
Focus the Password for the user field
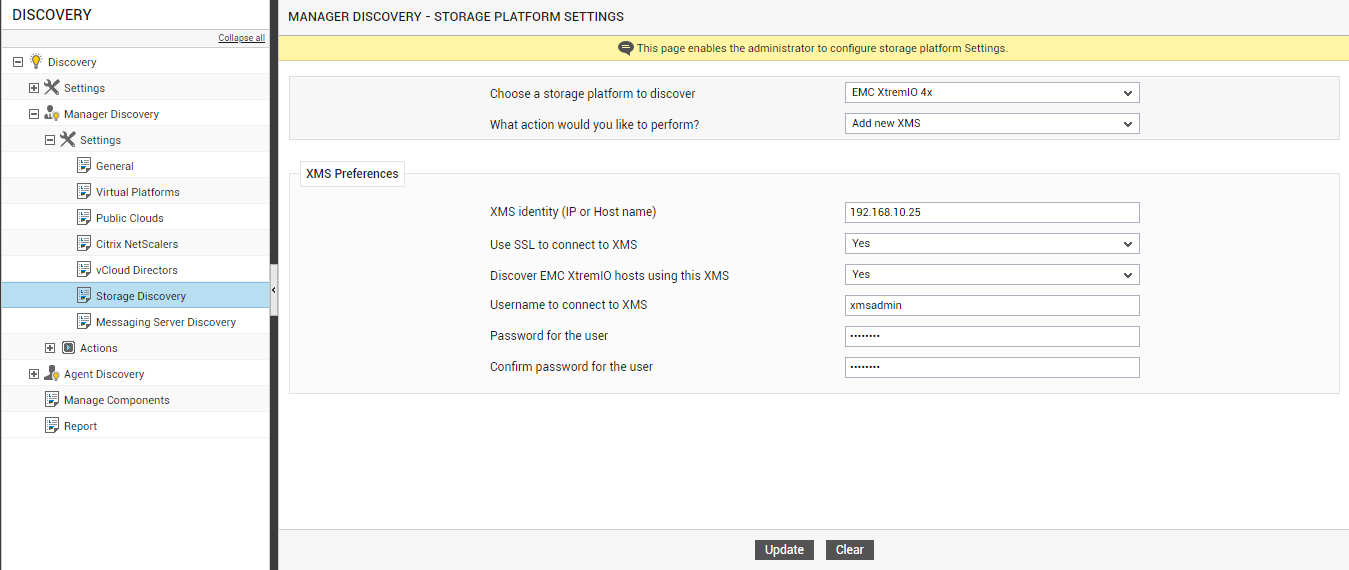click(x=992, y=336)
